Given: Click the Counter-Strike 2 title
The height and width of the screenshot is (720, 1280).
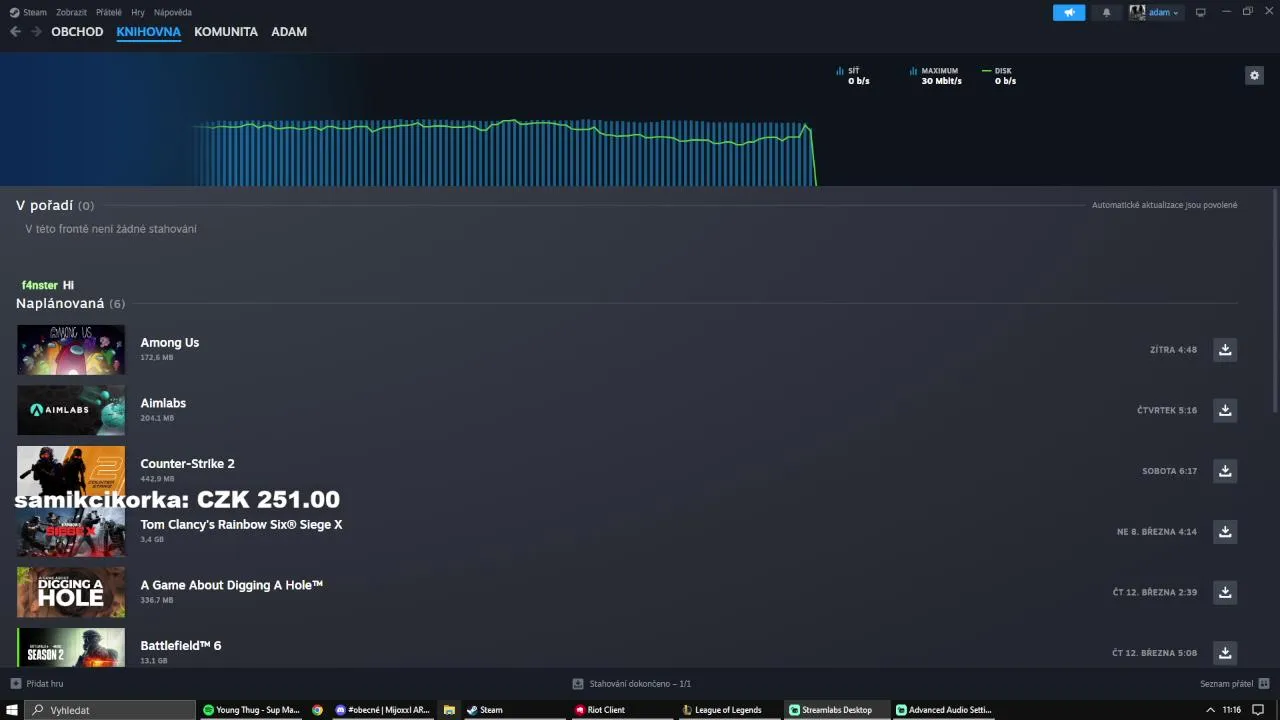Looking at the screenshot, I should point(187,463).
